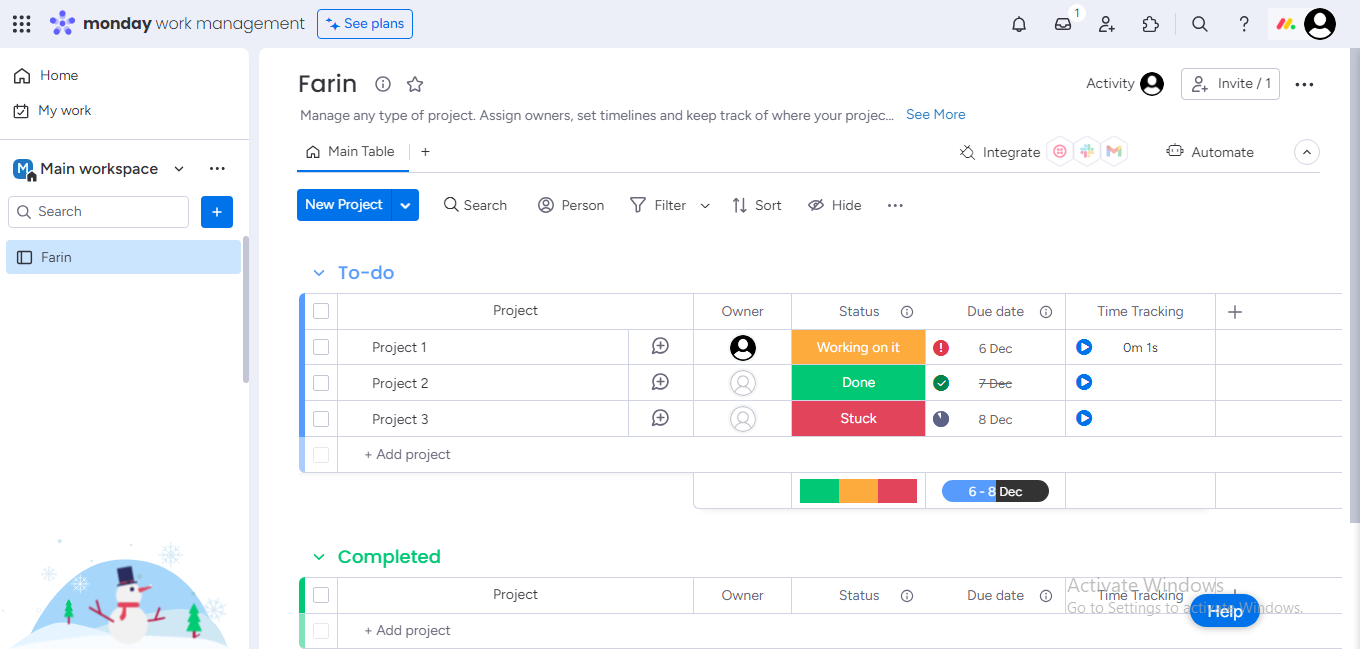The image size is (1360, 649).
Task: Star the Farin board as favorite
Action: pyautogui.click(x=415, y=84)
